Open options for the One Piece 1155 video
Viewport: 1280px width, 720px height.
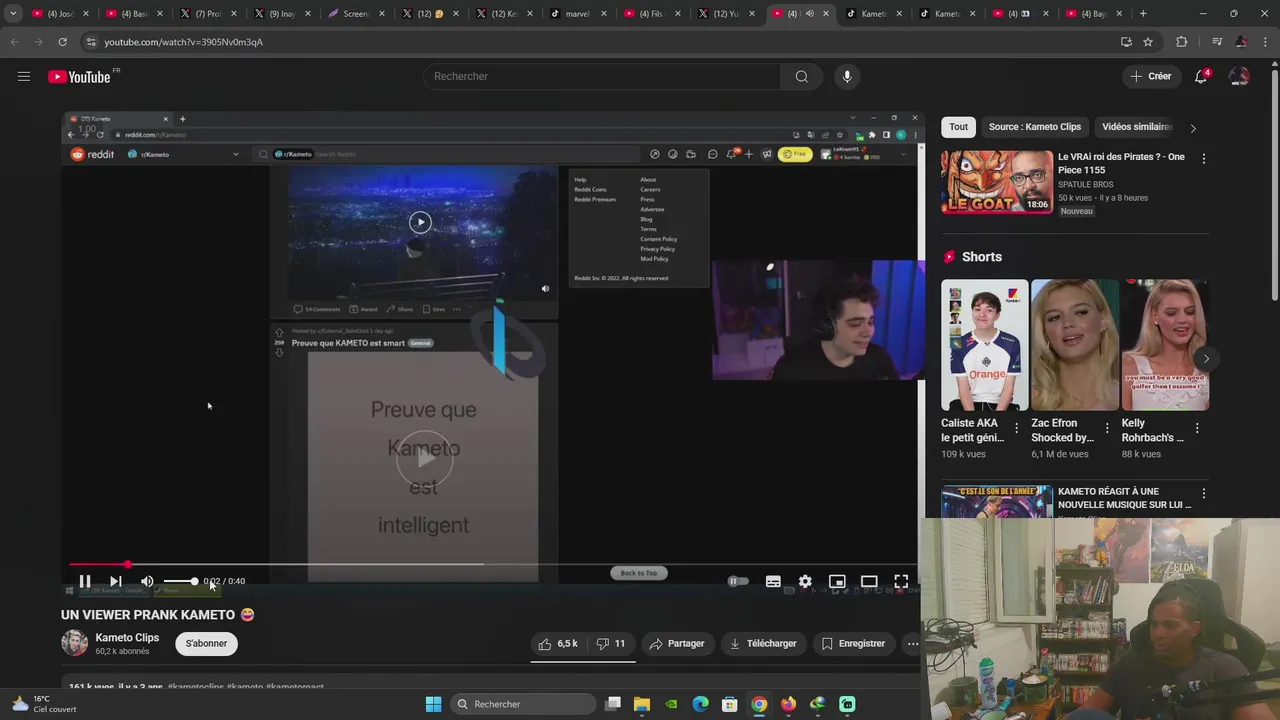click(1203, 159)
